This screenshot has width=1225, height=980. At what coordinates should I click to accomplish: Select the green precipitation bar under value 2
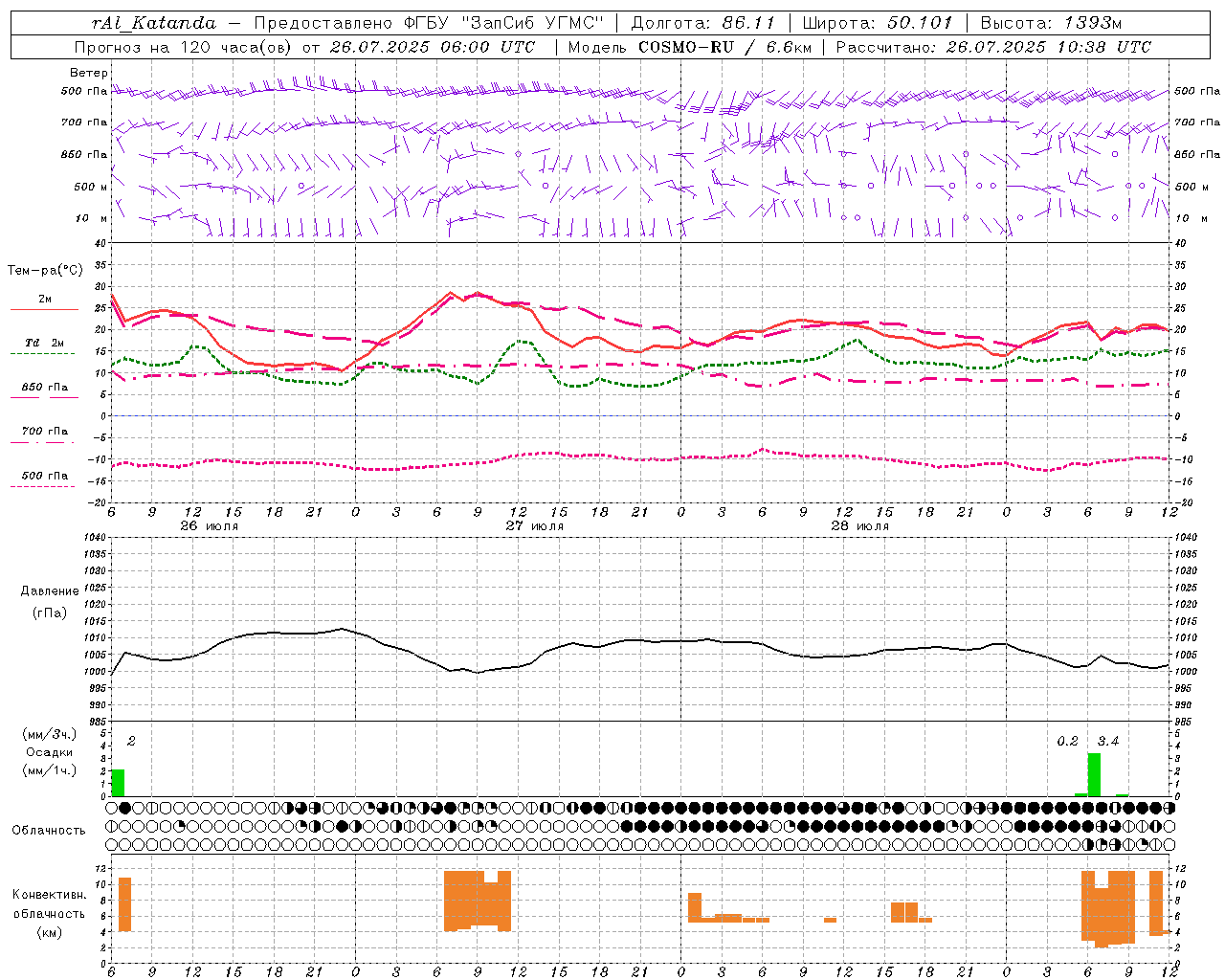coord(118,783)
